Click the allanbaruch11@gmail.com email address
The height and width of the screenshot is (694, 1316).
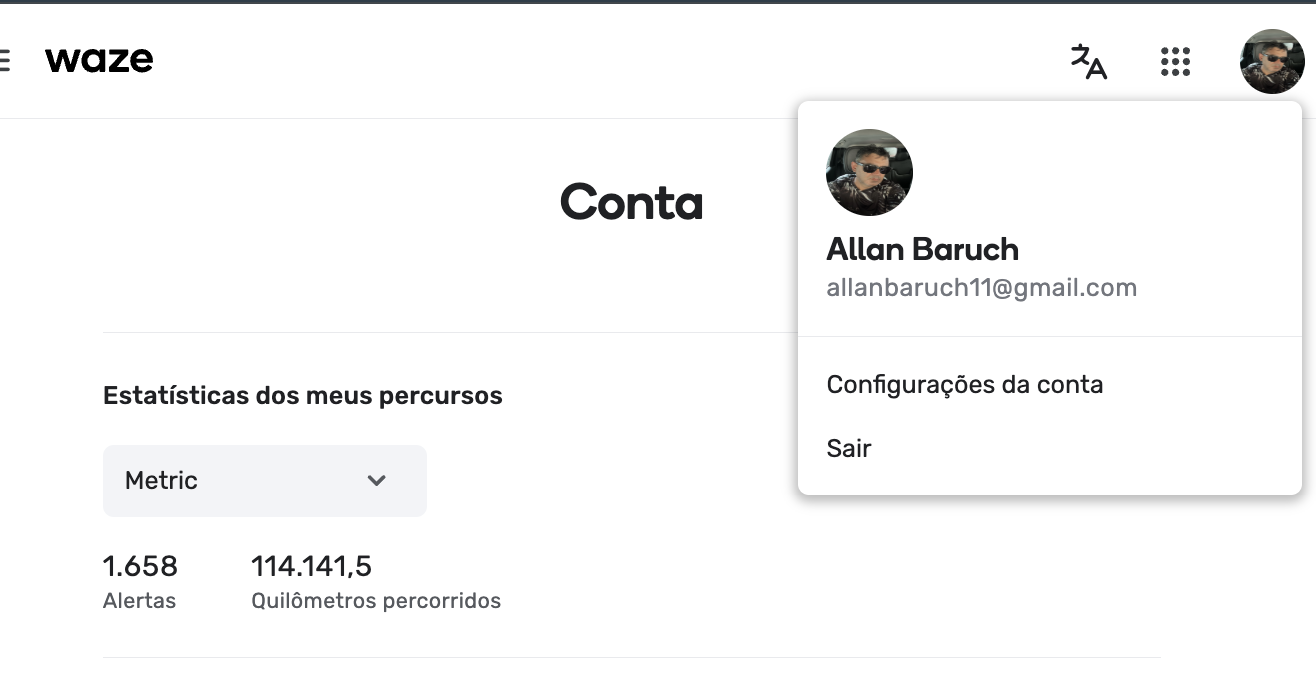(x=982, y=288)
